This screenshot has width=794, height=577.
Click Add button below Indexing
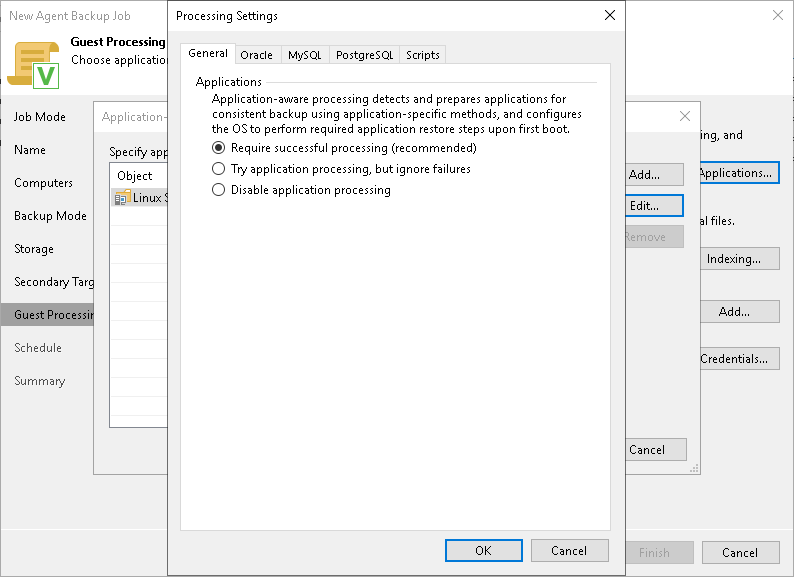click(740, 312)
